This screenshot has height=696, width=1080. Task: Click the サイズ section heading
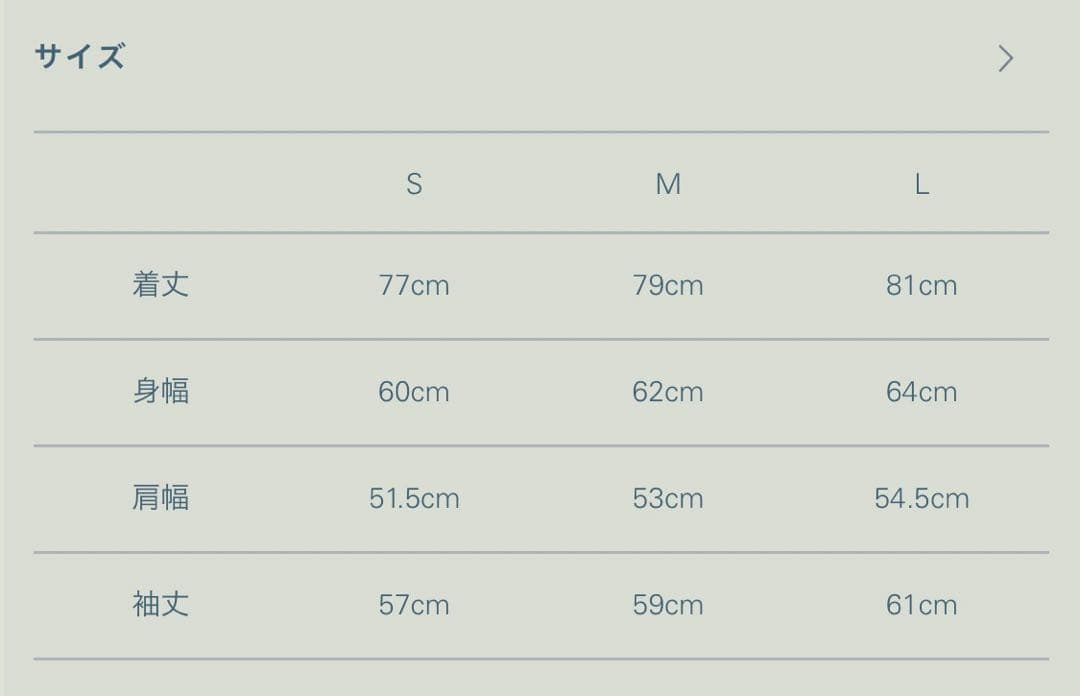[80, 57]
